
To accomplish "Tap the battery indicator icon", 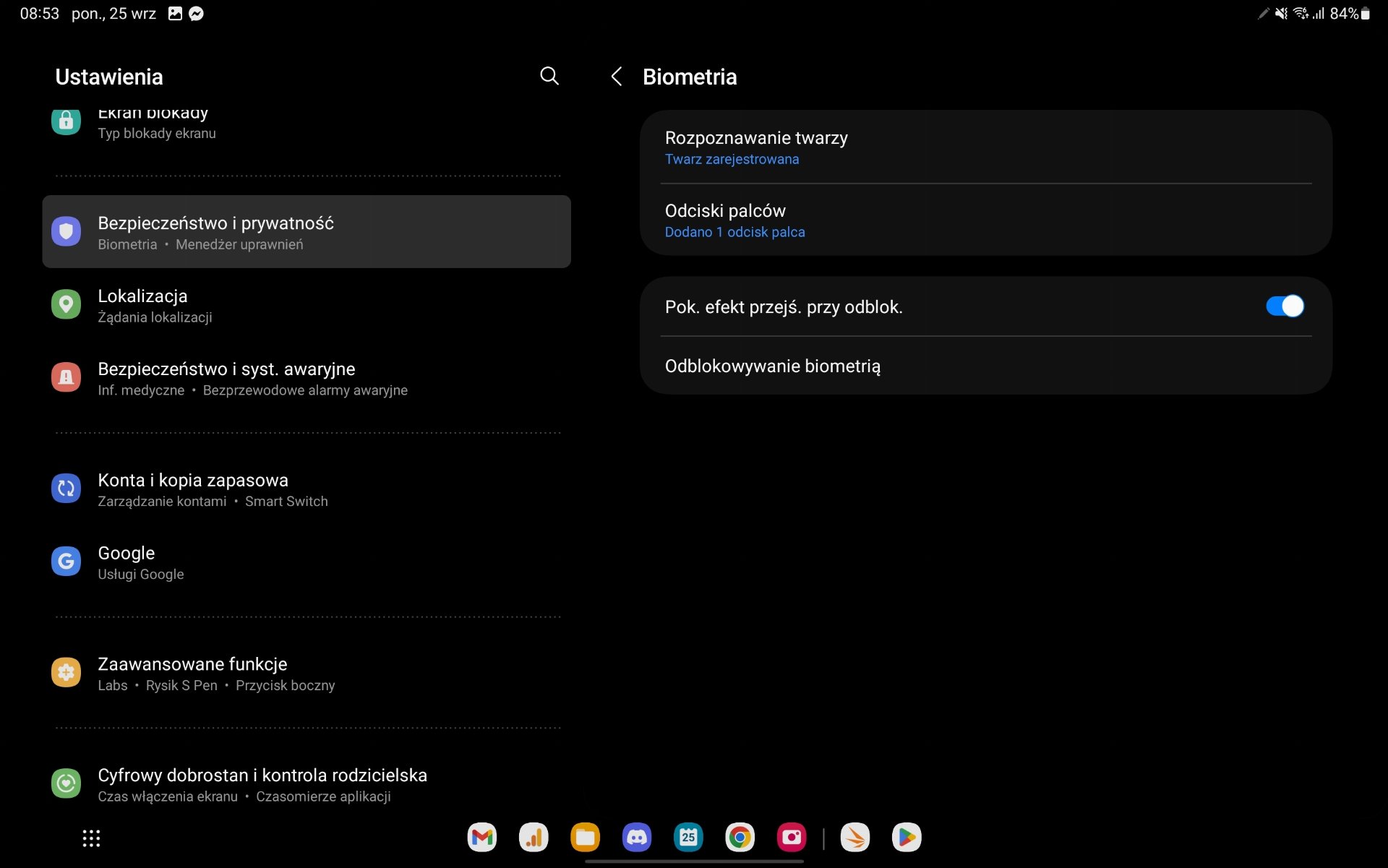I will 1366,14.
